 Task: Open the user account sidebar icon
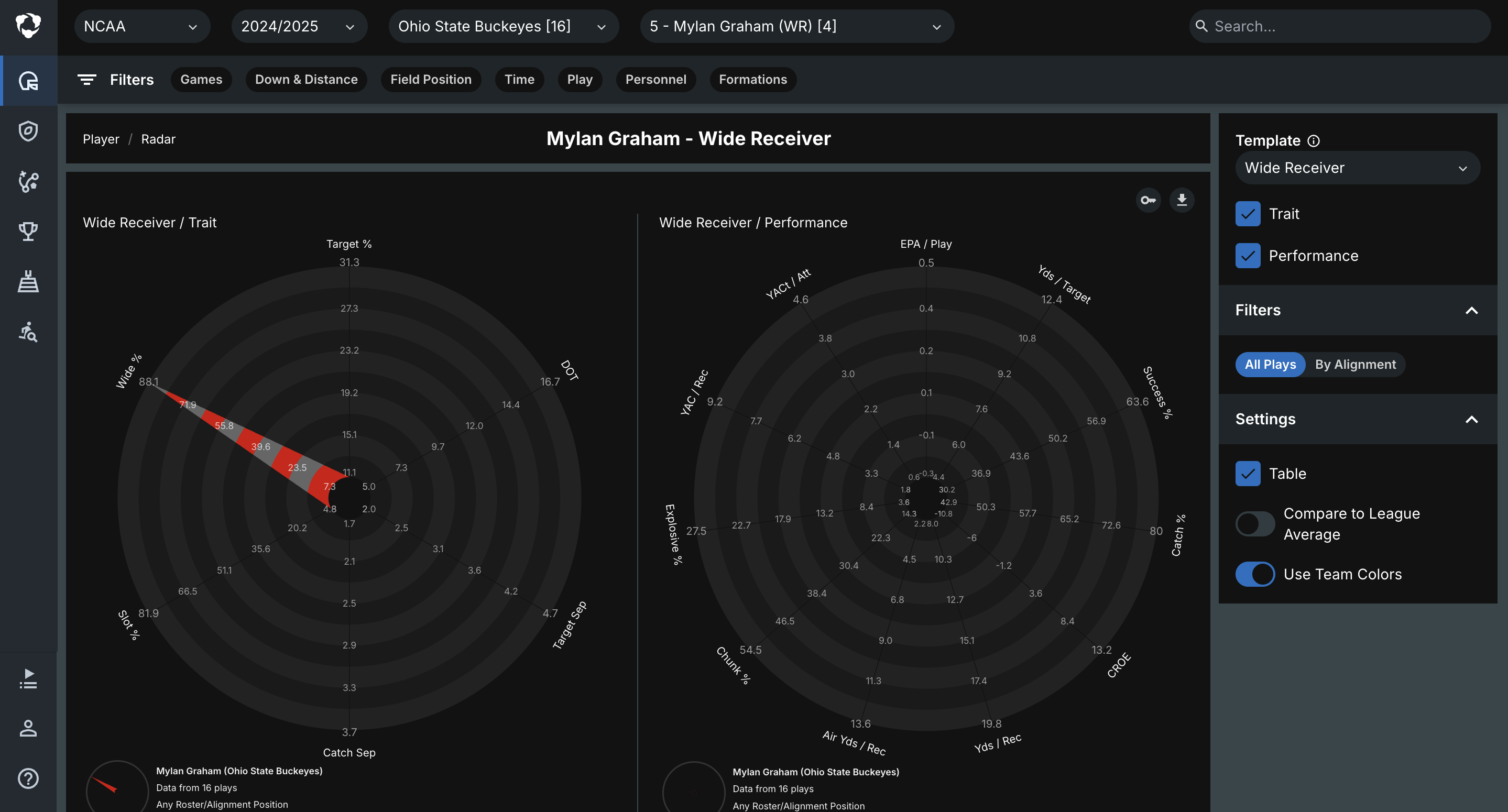(x=28, y=728)
